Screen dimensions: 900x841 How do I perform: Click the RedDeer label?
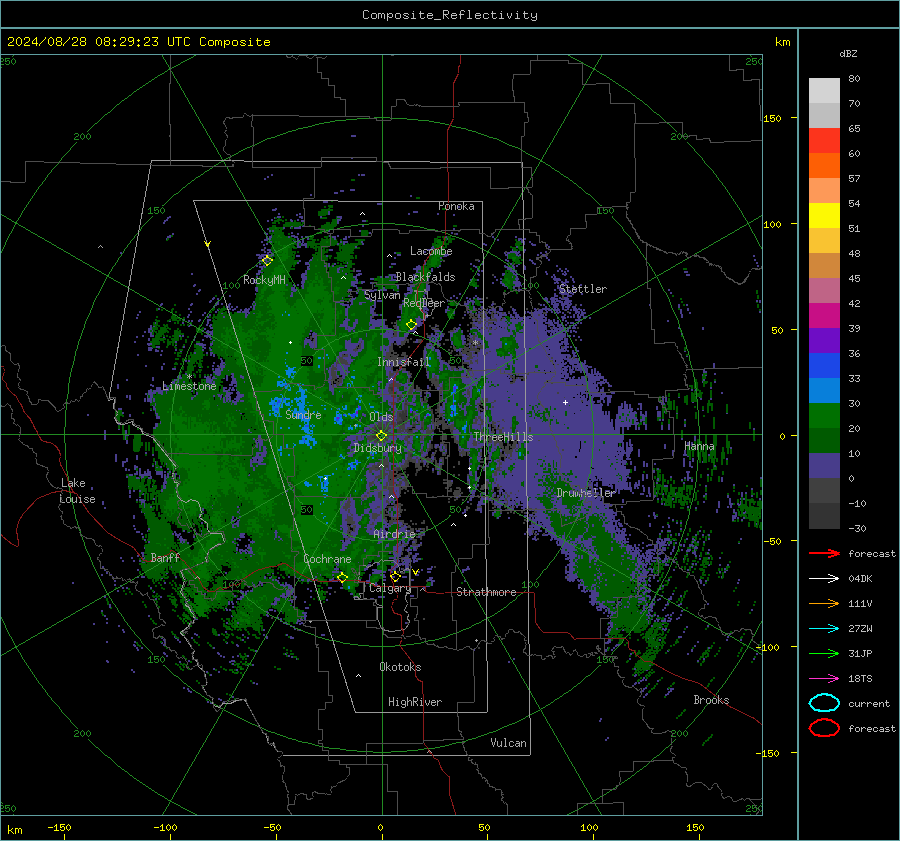pyautogui.click(x=424, y=303)
